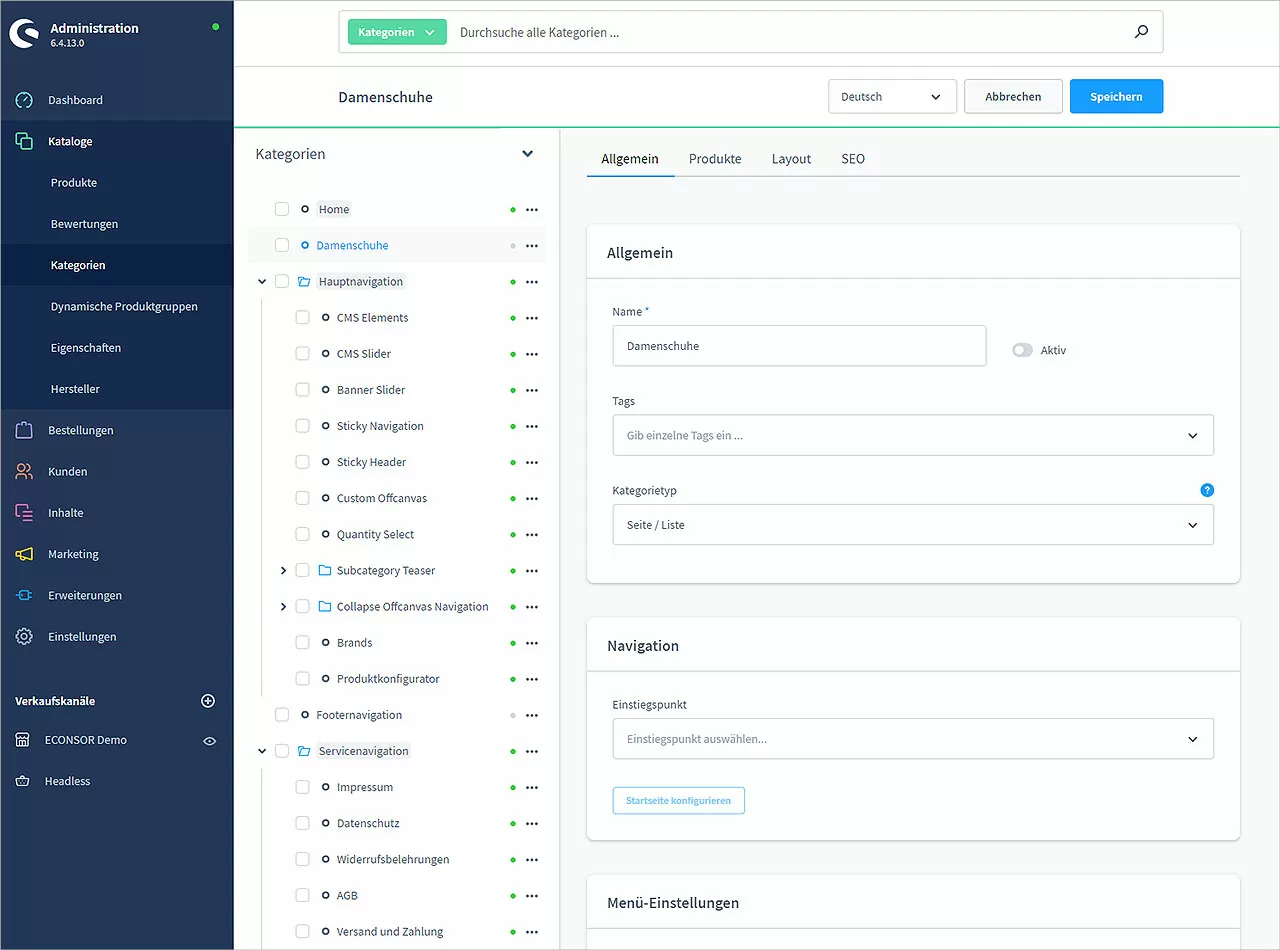
Task: Open the context menu for Hauptnavigation
Action: coord(532,281)
